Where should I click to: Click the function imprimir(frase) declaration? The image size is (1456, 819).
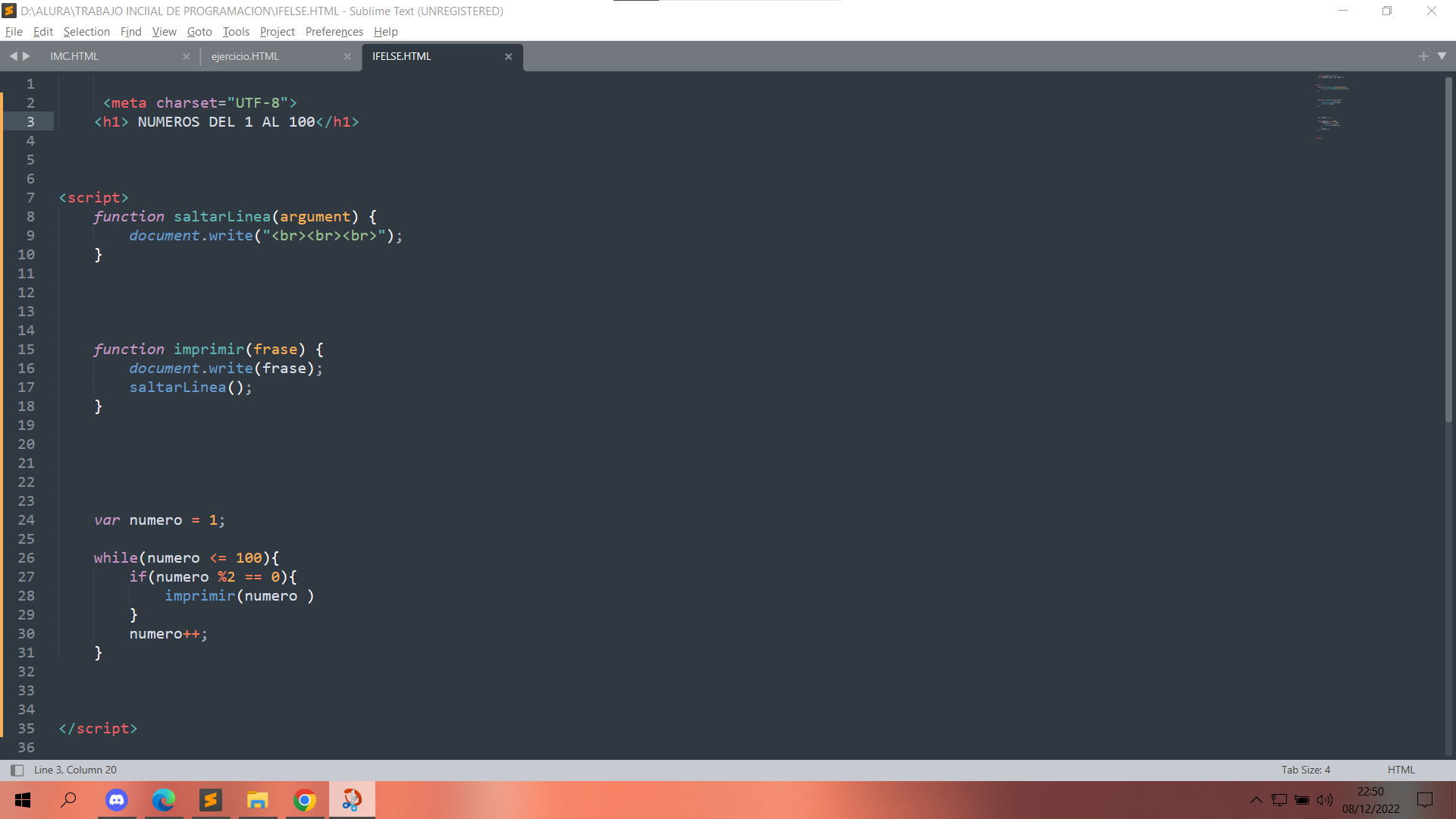[x=209, y=350]
